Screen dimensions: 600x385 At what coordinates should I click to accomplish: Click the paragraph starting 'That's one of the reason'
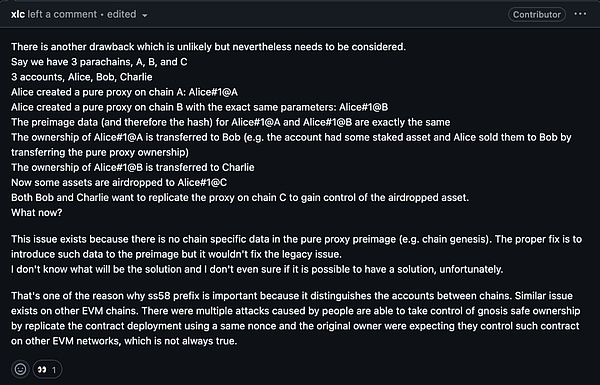(295, 318)
